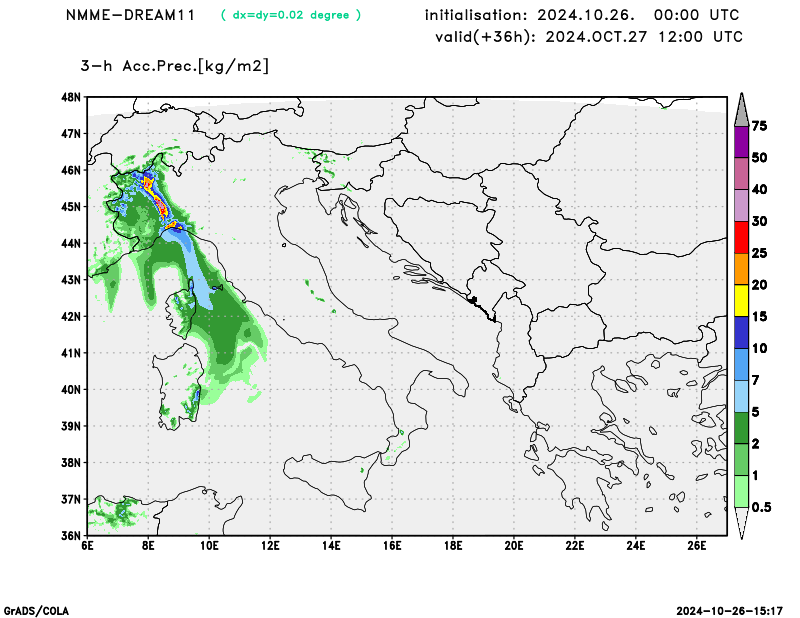The image size is (800, 618).
Task: Click the 42N latitude axis label
Action: pyautogui.click(x=71, y=316)
